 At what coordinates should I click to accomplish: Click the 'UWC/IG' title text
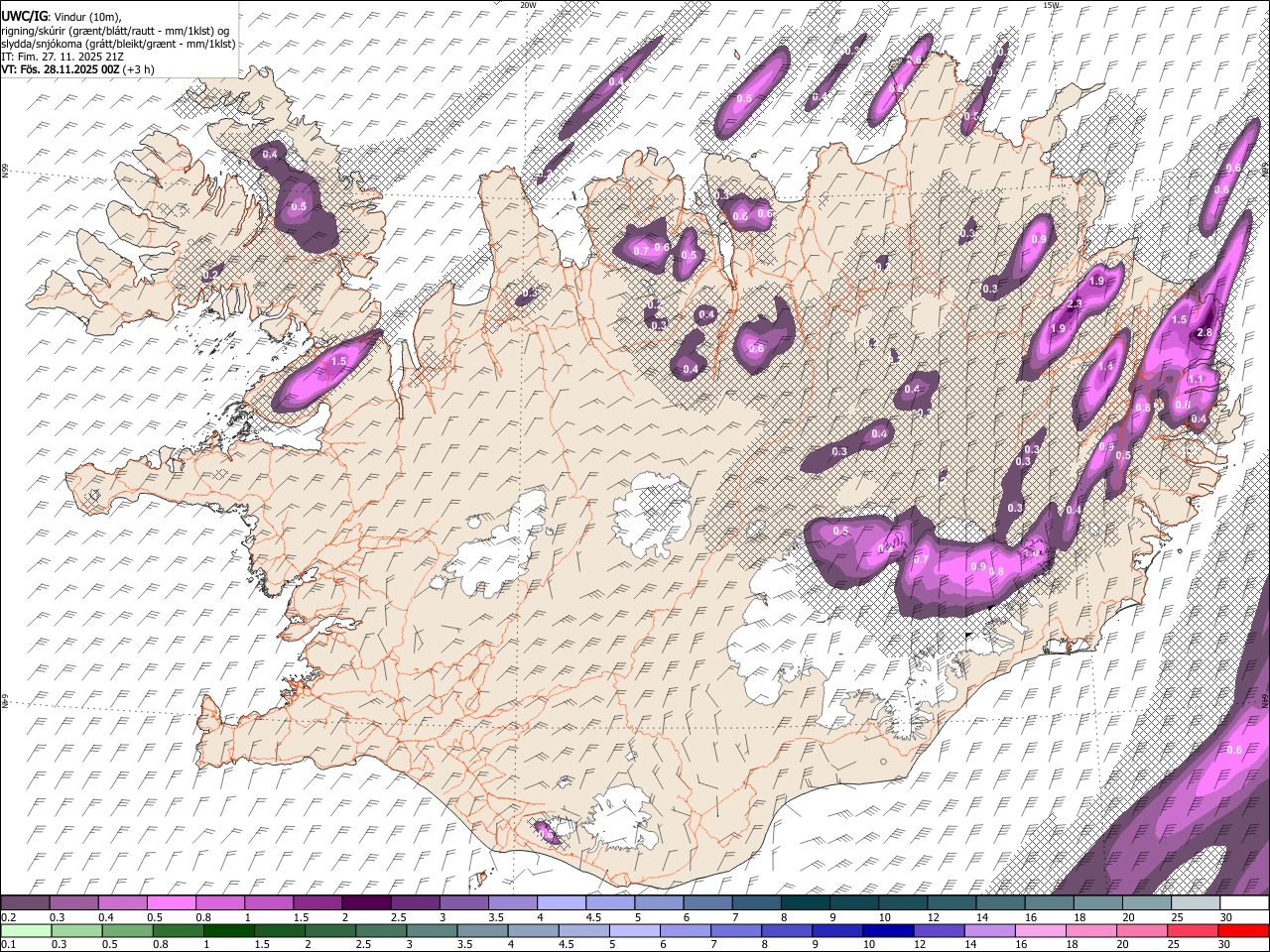24,16
